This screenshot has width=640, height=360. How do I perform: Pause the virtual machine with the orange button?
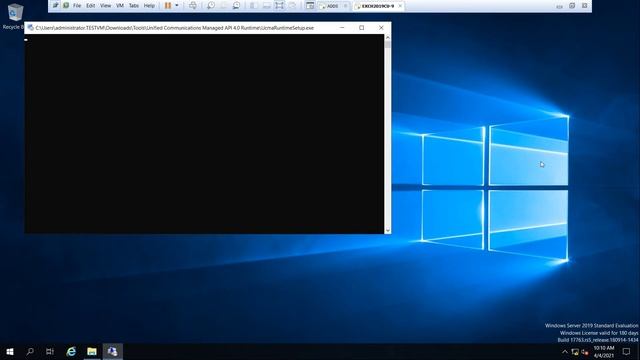(x=168, y=6)
